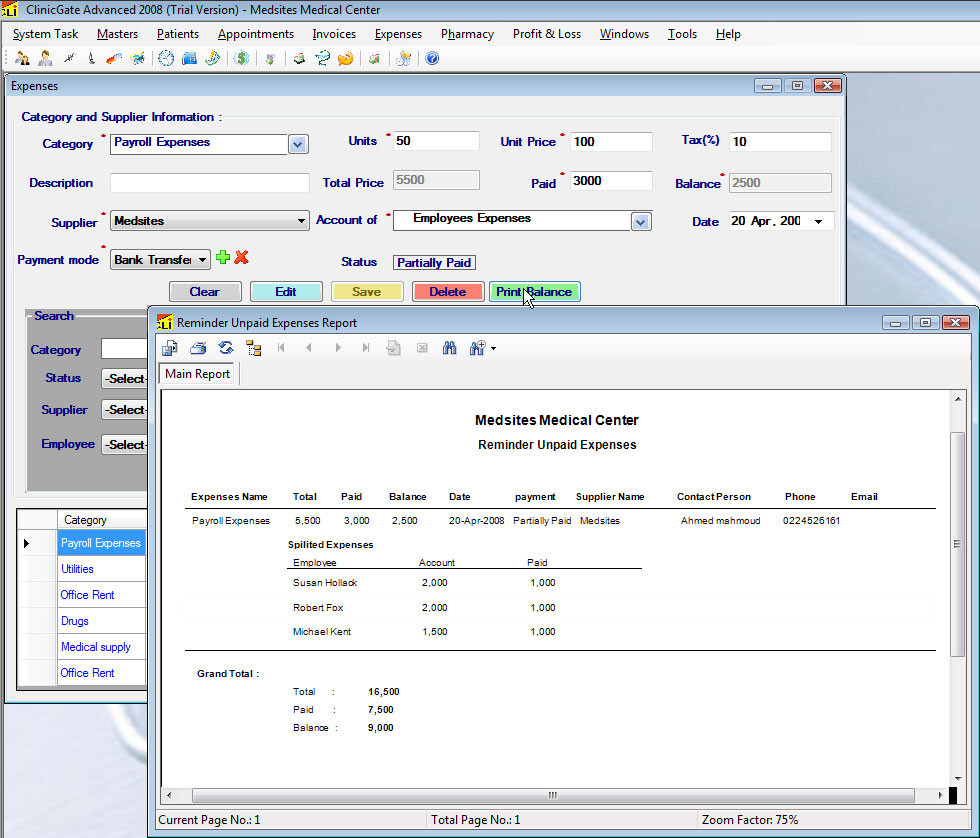Click the pharmacy snake emblem toolbar icon
The image size is (980, 838).
point(322,58)
